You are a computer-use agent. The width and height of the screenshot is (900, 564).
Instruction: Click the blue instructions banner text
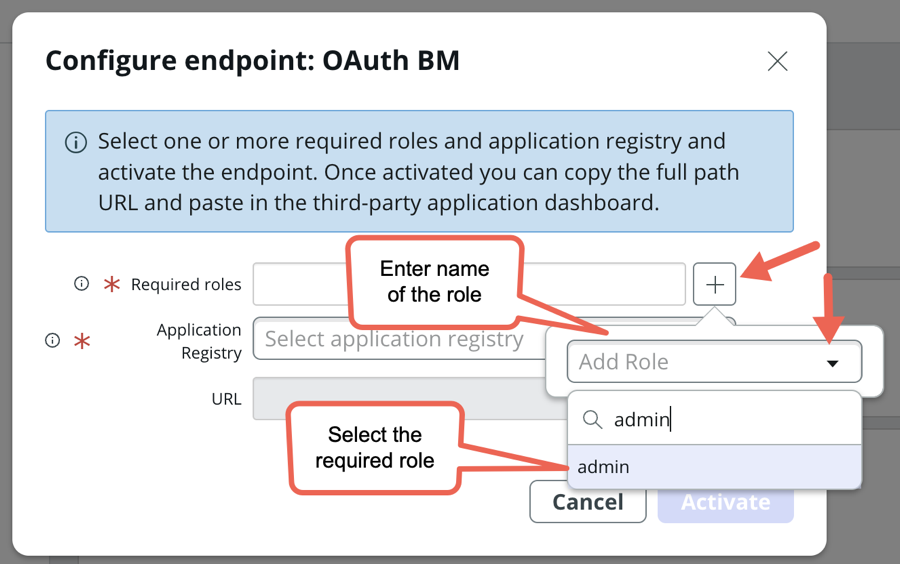click(x=418, y=172)
